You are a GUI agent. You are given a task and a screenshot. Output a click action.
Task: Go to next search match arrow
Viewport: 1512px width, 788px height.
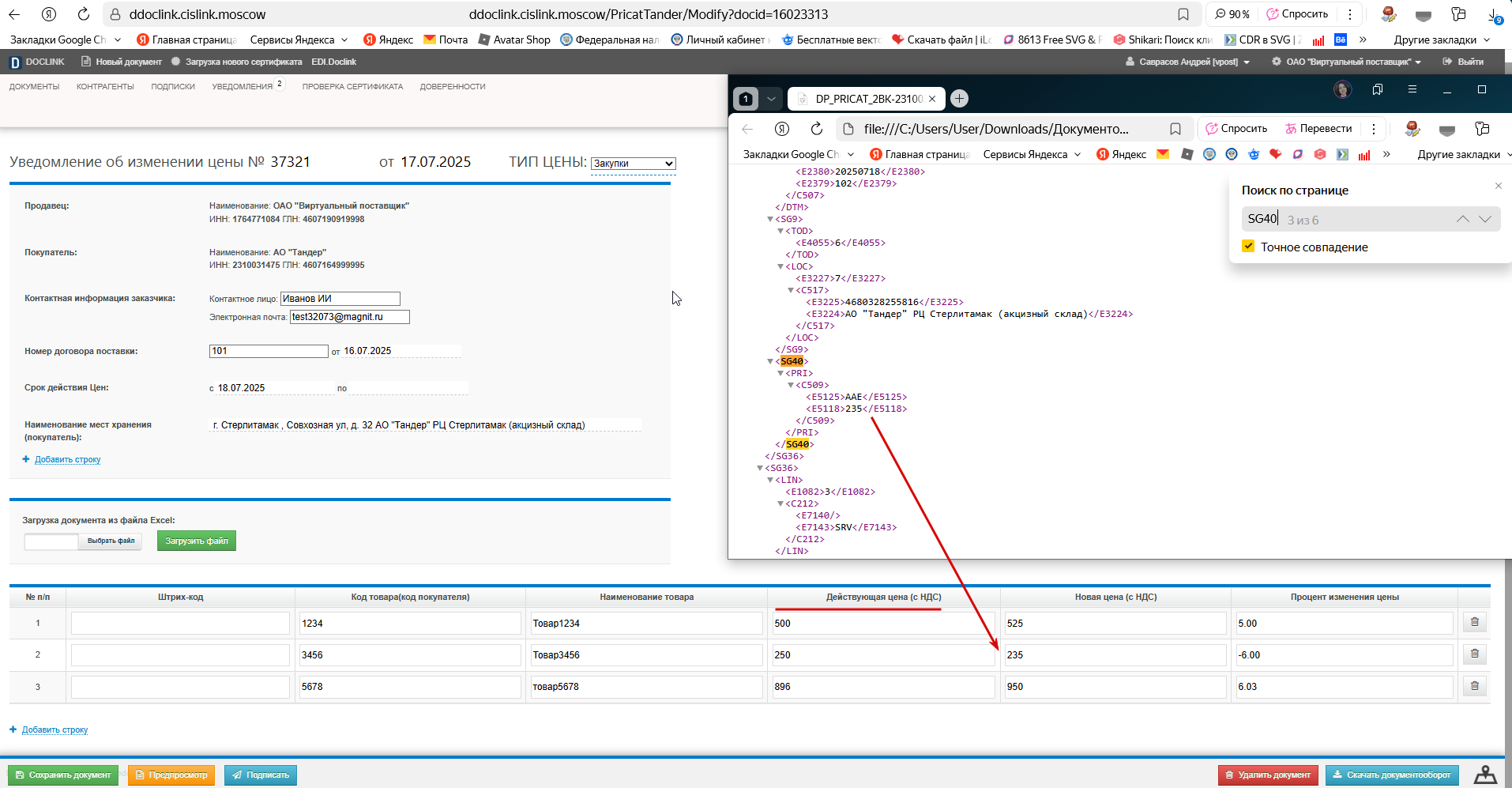(1485, 219)
